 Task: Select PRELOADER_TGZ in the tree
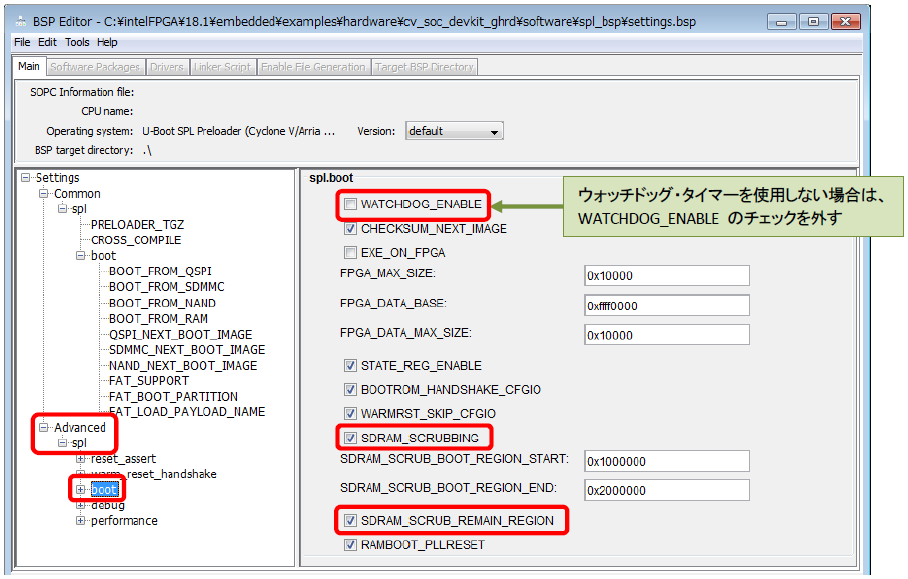pos(137,225)
